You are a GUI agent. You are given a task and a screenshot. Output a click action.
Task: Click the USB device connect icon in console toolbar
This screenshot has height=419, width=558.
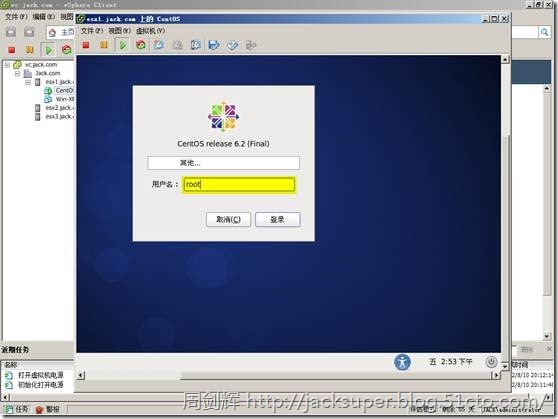(251, 45)
